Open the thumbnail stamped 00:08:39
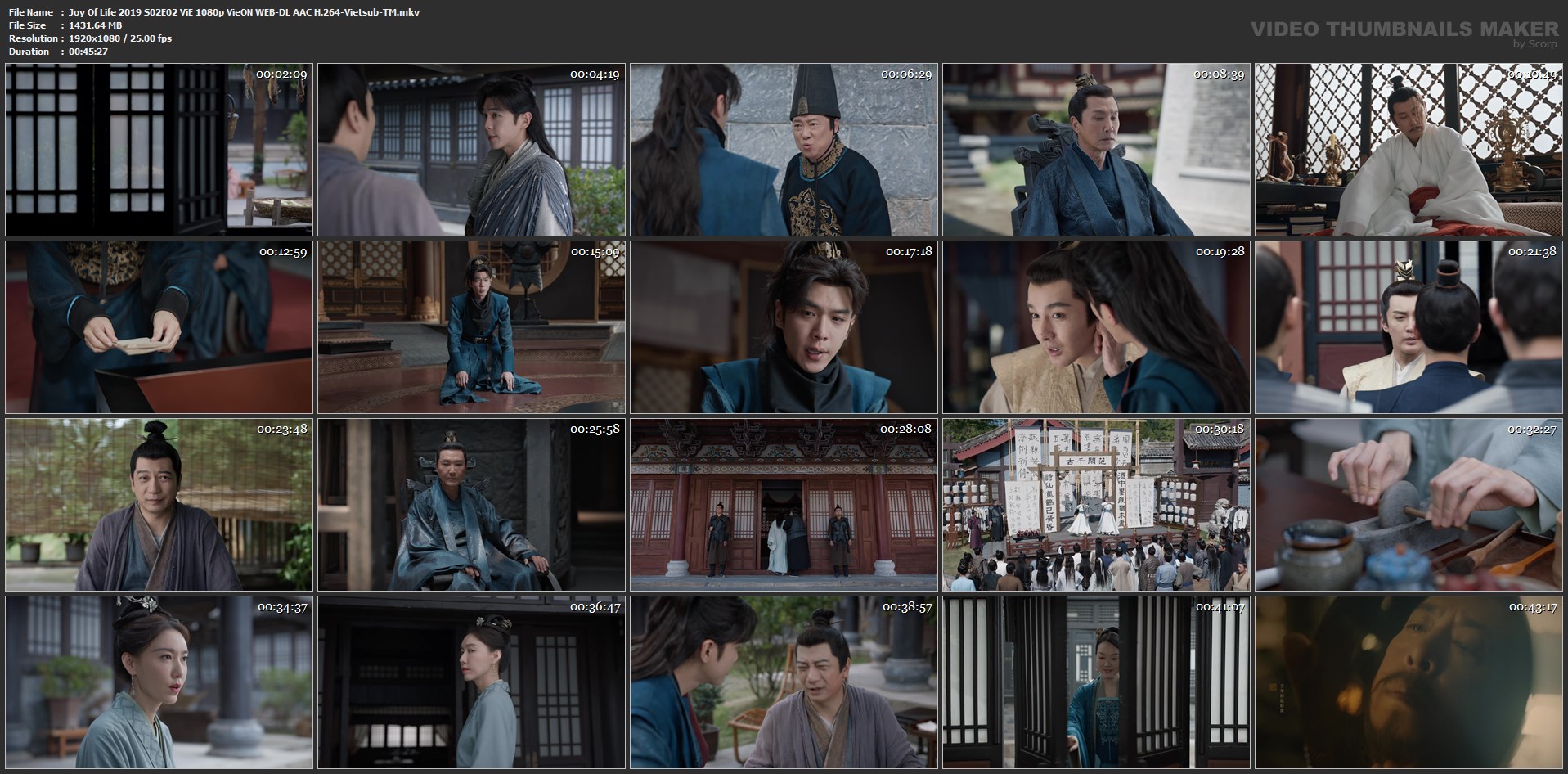Viewport: 1568px width, 774px height. (x=1096, y=150)
